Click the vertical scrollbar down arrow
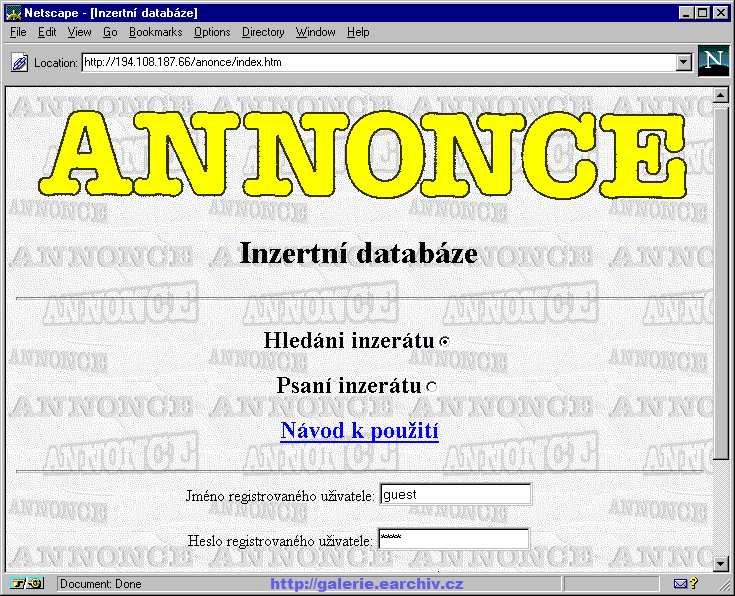Screen dimensions: 735x596 coord(720,563)
